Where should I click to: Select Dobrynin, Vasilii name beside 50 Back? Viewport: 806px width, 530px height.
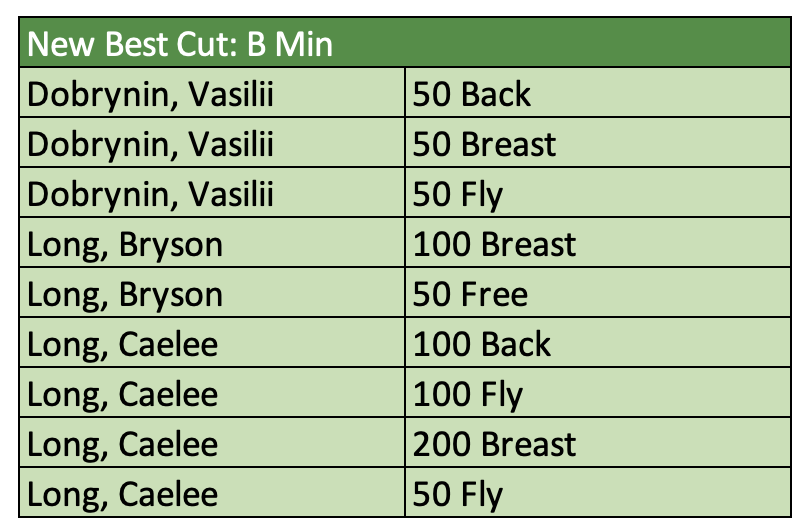[150, 94]
